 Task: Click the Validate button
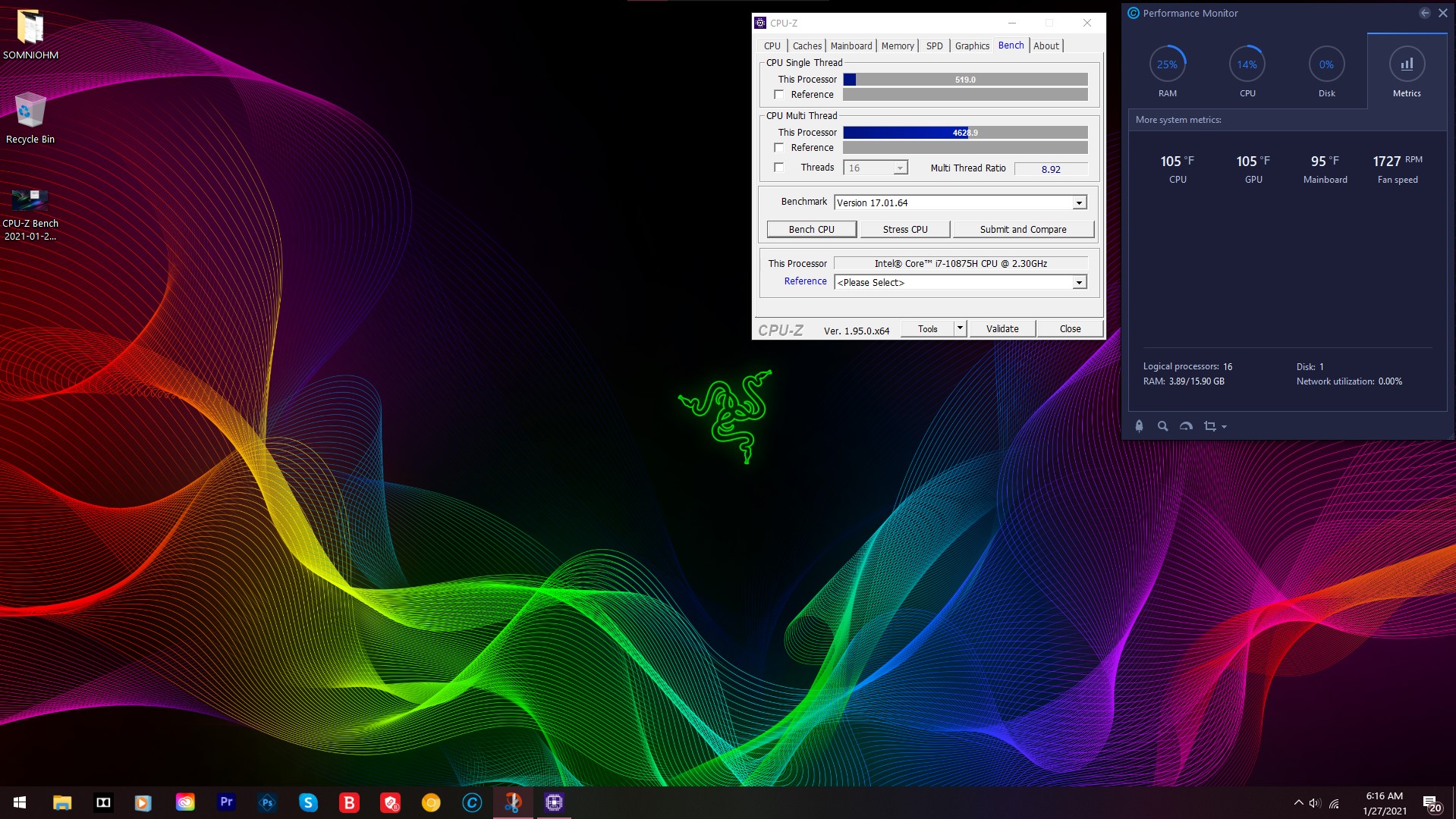pyautogui.click(x=1002, y=328)
